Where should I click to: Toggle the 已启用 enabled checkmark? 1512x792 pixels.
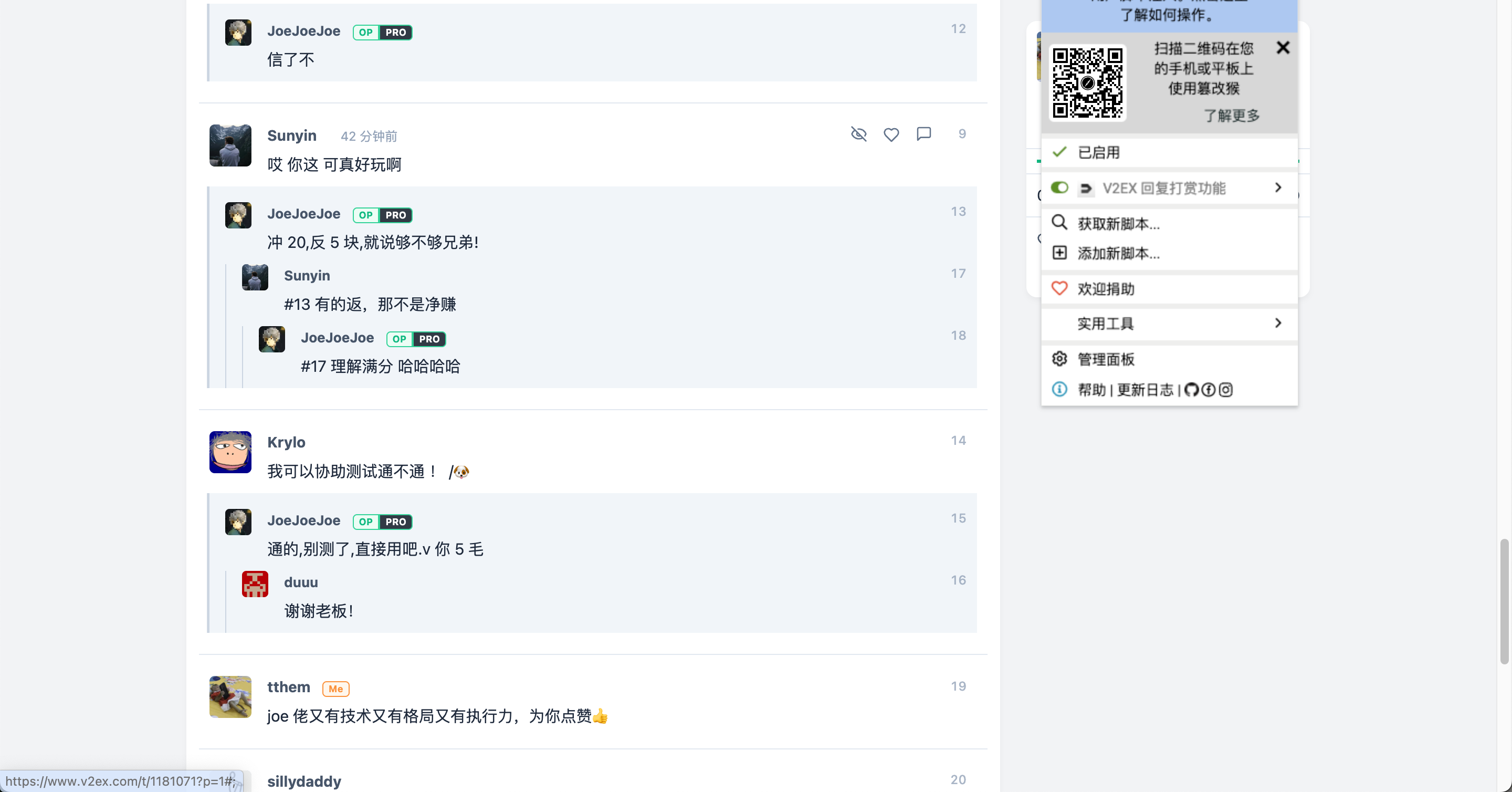tap(1059, 153)
